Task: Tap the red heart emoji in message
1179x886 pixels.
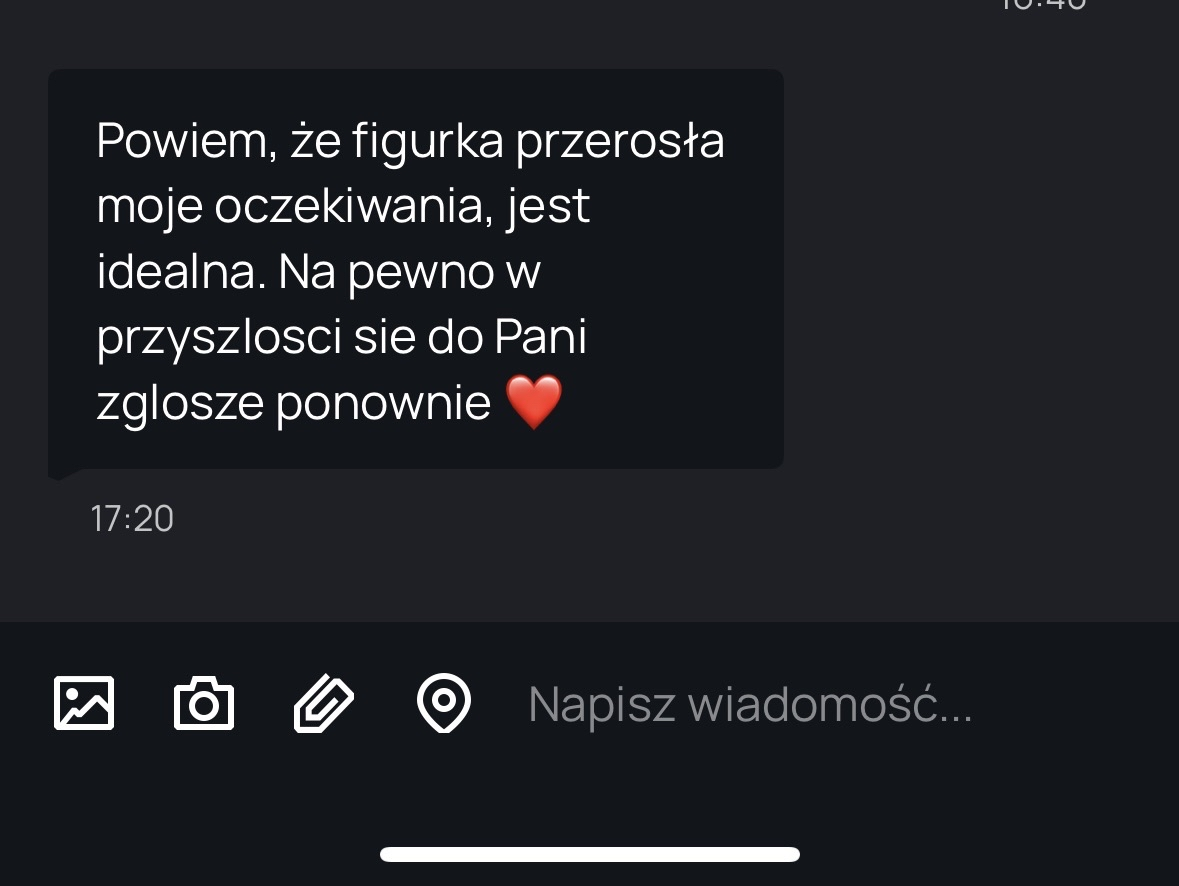Action: (534, 402)
